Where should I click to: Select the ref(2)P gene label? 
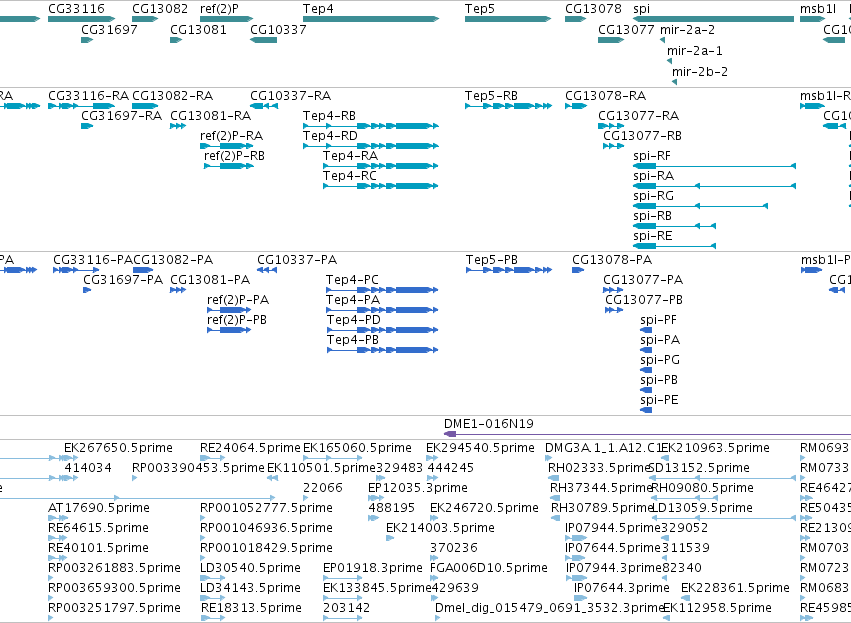point(219,9)
